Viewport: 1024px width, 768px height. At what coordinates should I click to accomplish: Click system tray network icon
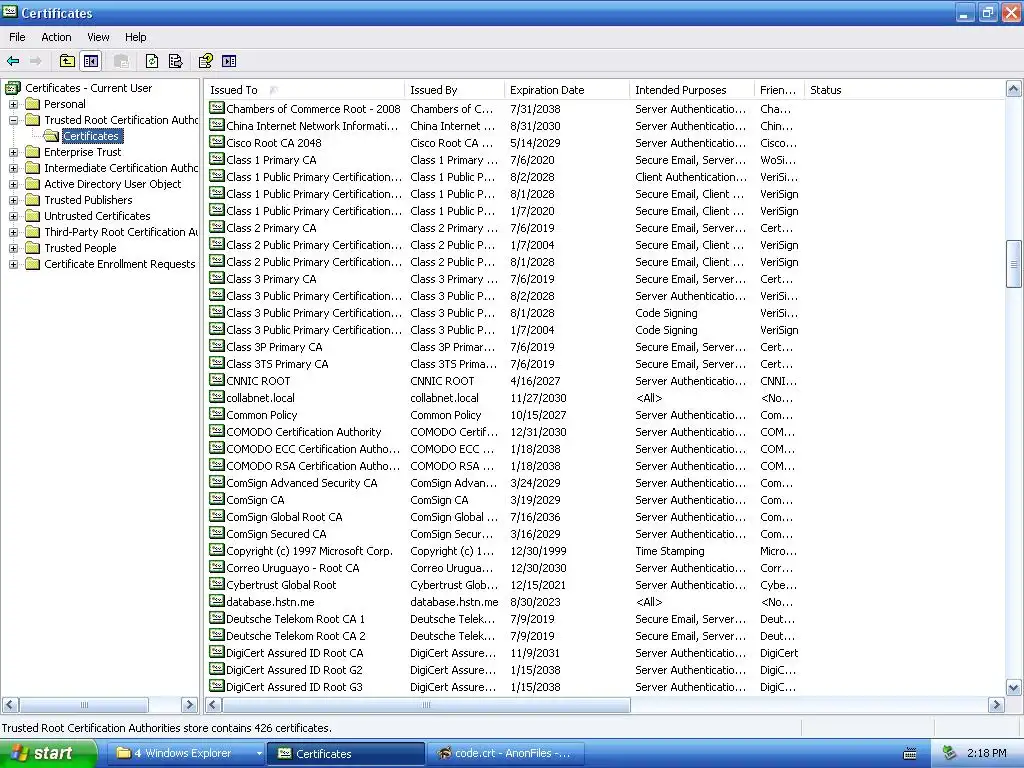pos(950,753)
